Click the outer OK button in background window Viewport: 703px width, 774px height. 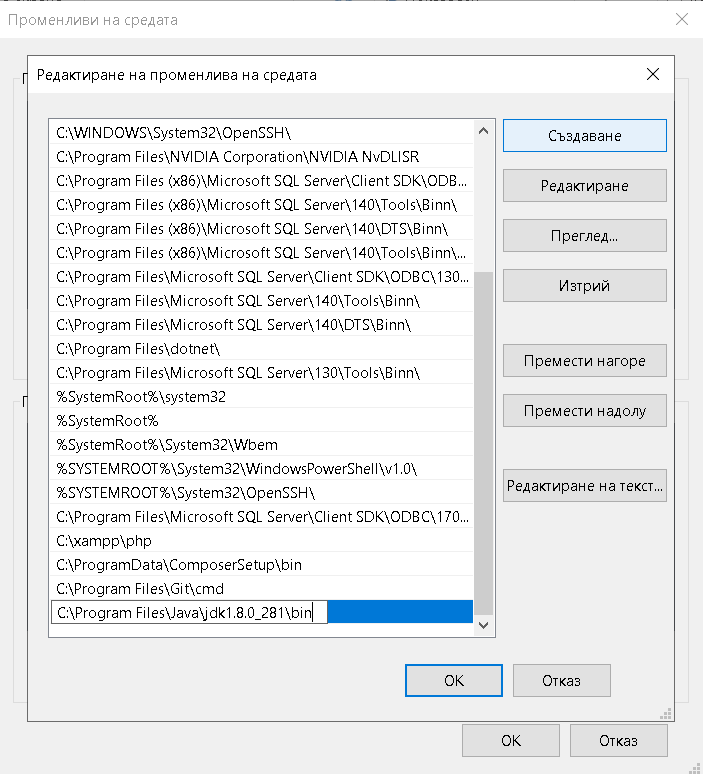tap(510, 740)
